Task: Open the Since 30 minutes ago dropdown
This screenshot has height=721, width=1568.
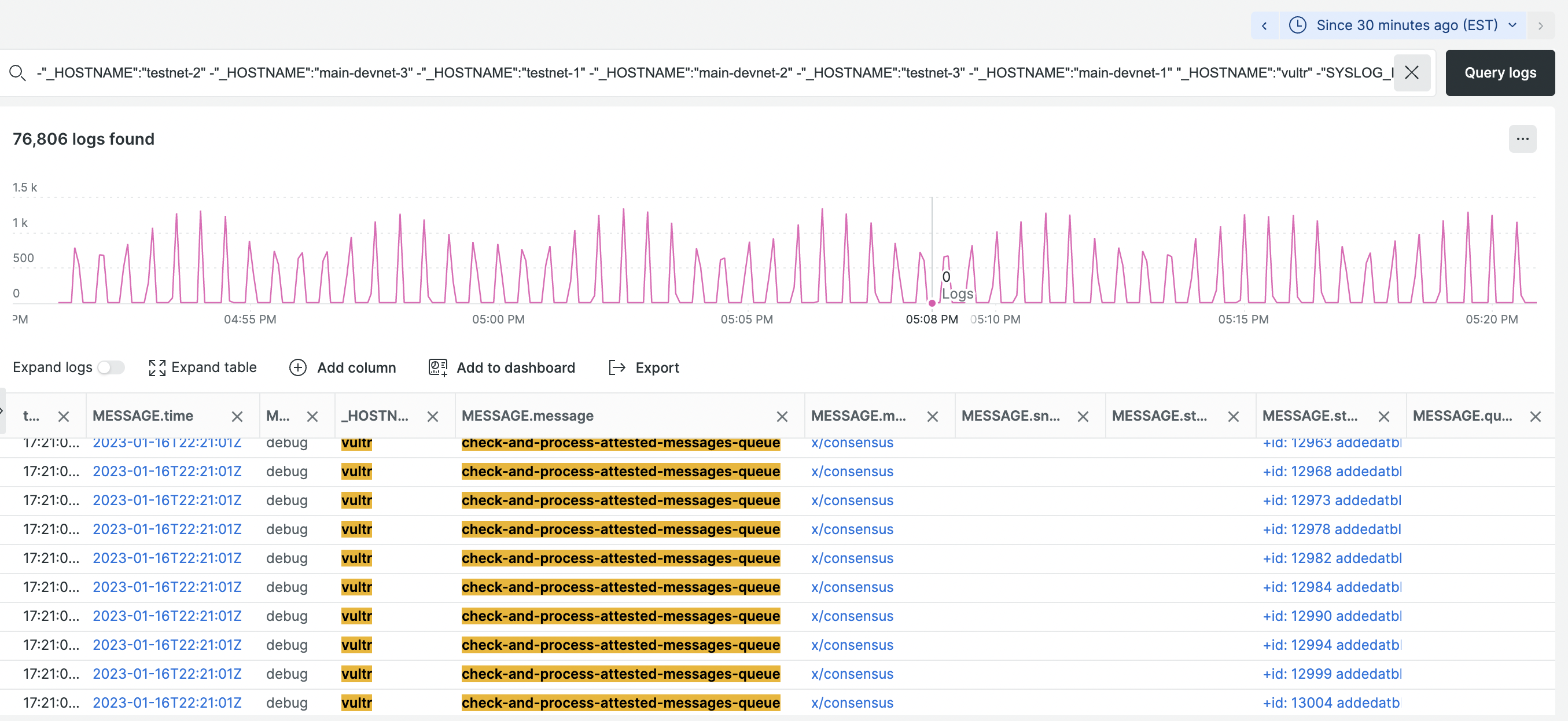Action: click(x=1514, y=25)
